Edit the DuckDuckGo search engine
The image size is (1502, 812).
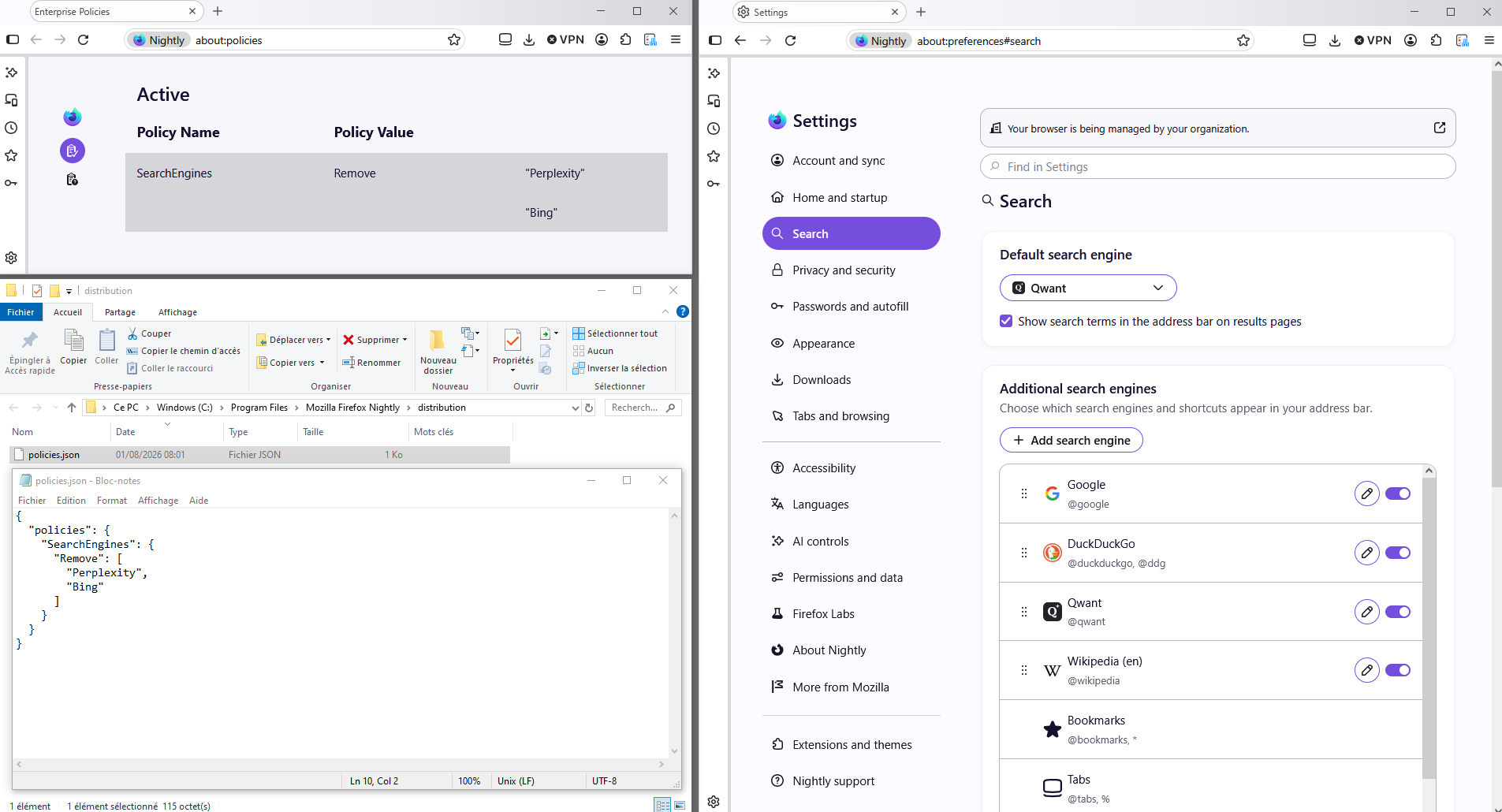[1366, 553]
